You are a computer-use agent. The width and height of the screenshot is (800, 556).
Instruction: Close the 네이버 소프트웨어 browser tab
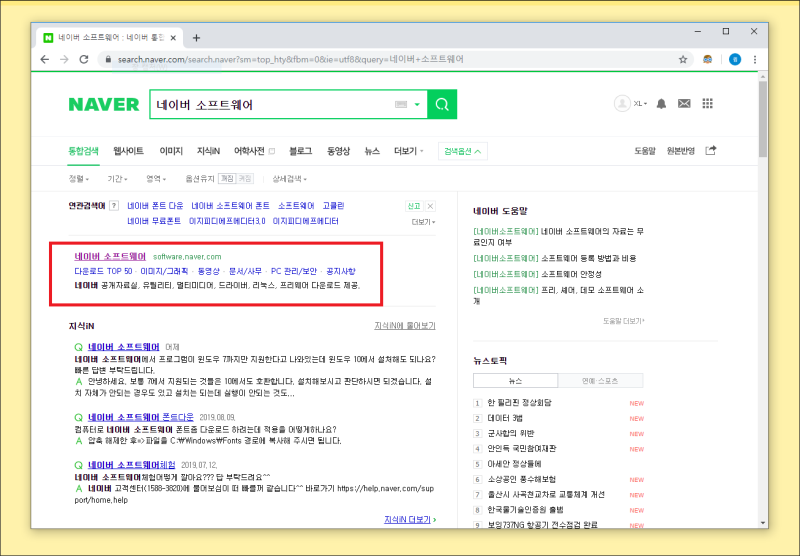[173, 38]
